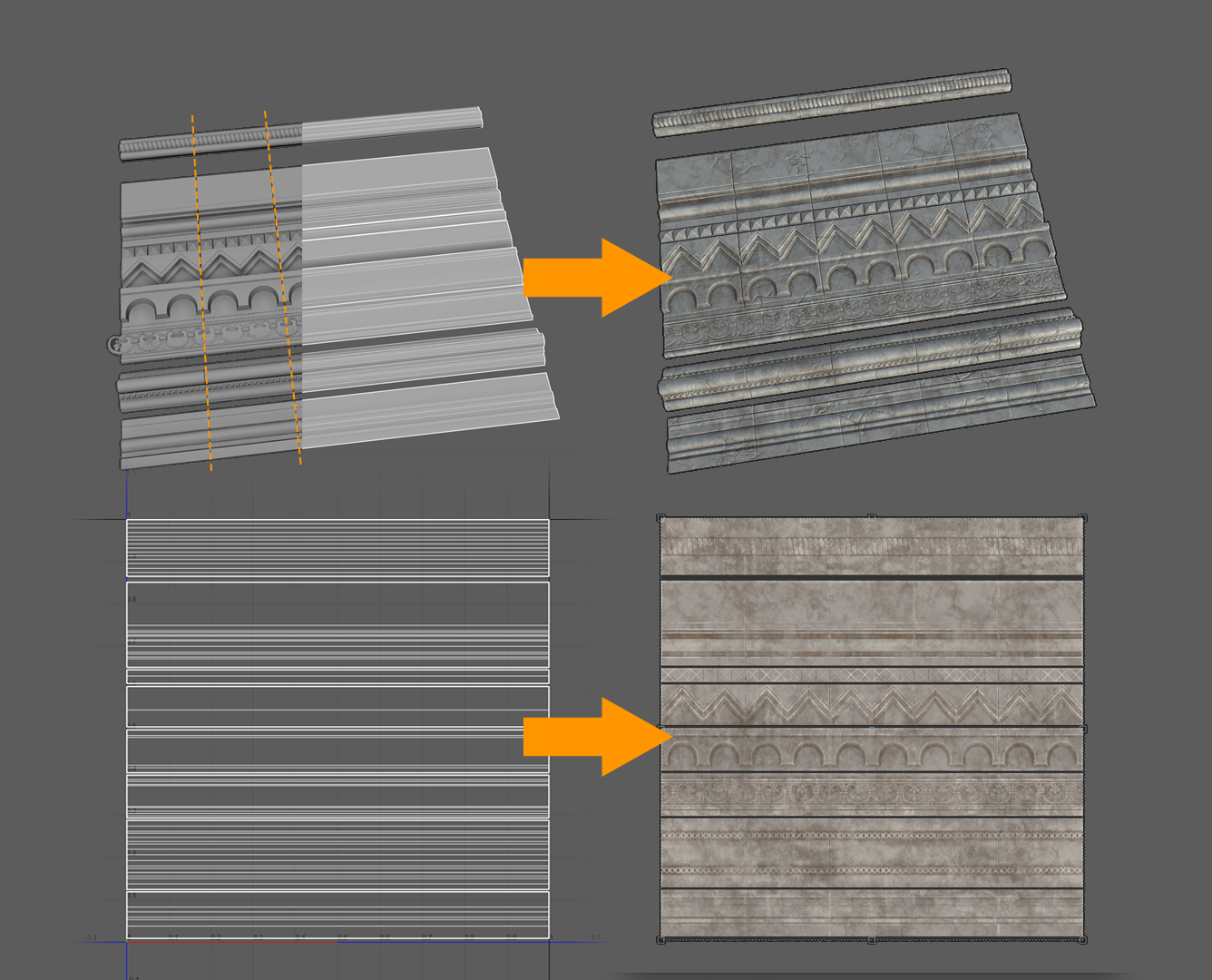Select the untextured thin top trim mesh

pyautogui.click(x=301, y=133)
